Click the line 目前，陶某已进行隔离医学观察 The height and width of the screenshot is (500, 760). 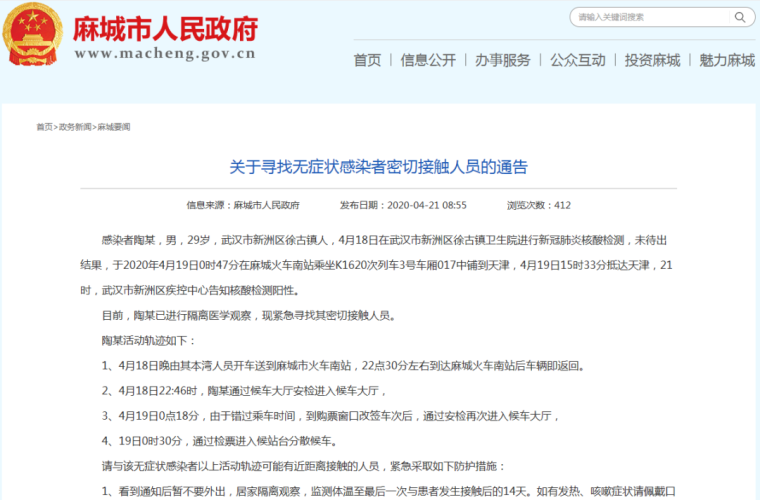tap(250, 316)
